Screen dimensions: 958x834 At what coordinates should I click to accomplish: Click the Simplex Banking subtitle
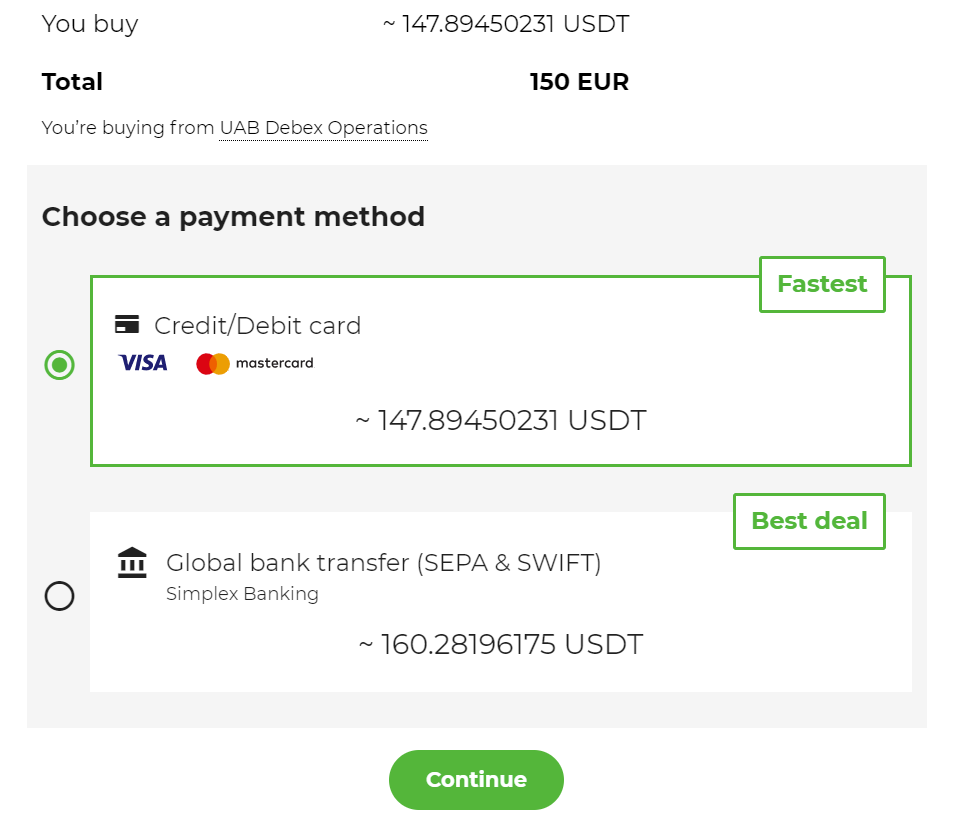(242, 594)
